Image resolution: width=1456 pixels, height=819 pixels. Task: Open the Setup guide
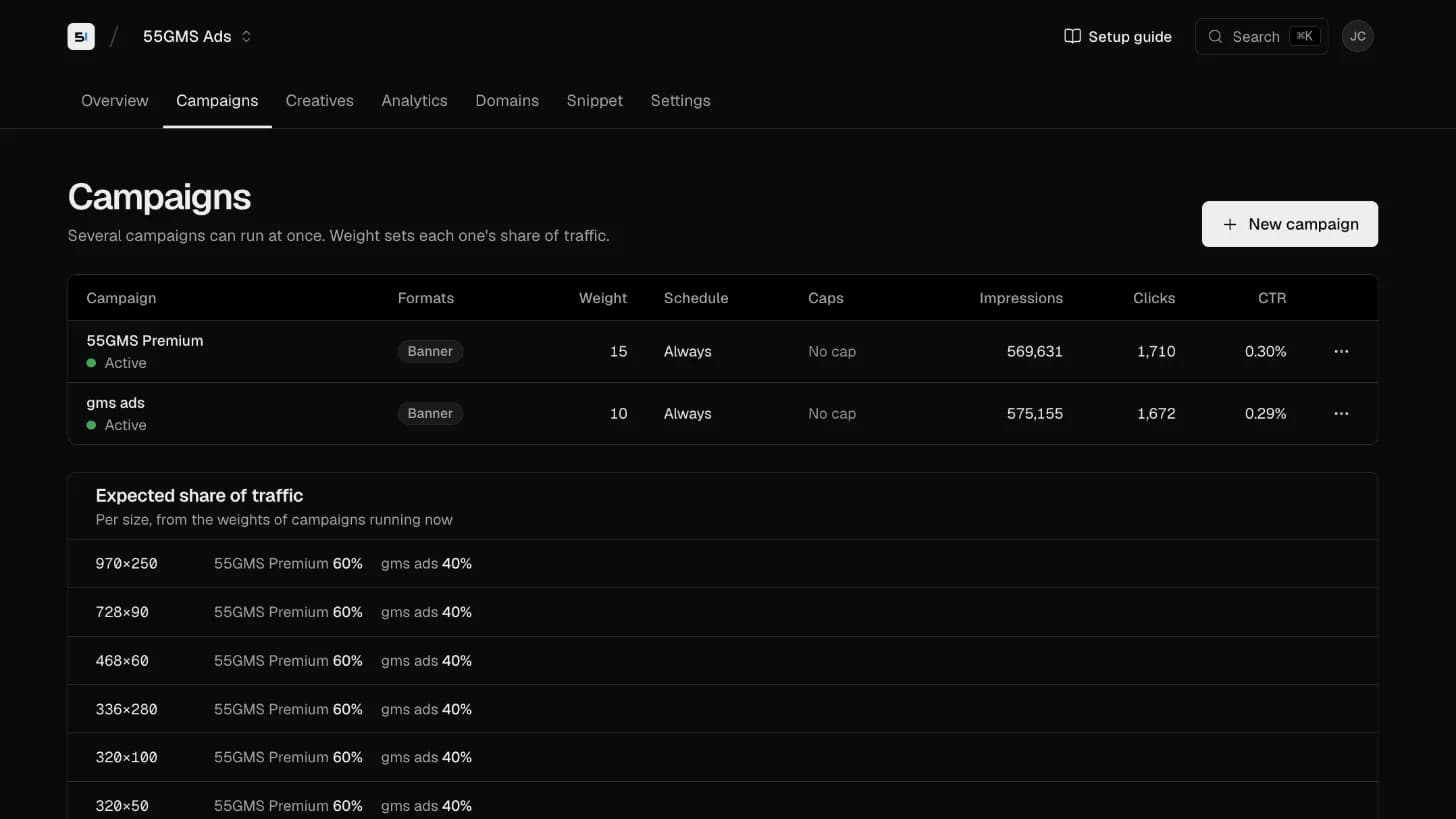1118,36
